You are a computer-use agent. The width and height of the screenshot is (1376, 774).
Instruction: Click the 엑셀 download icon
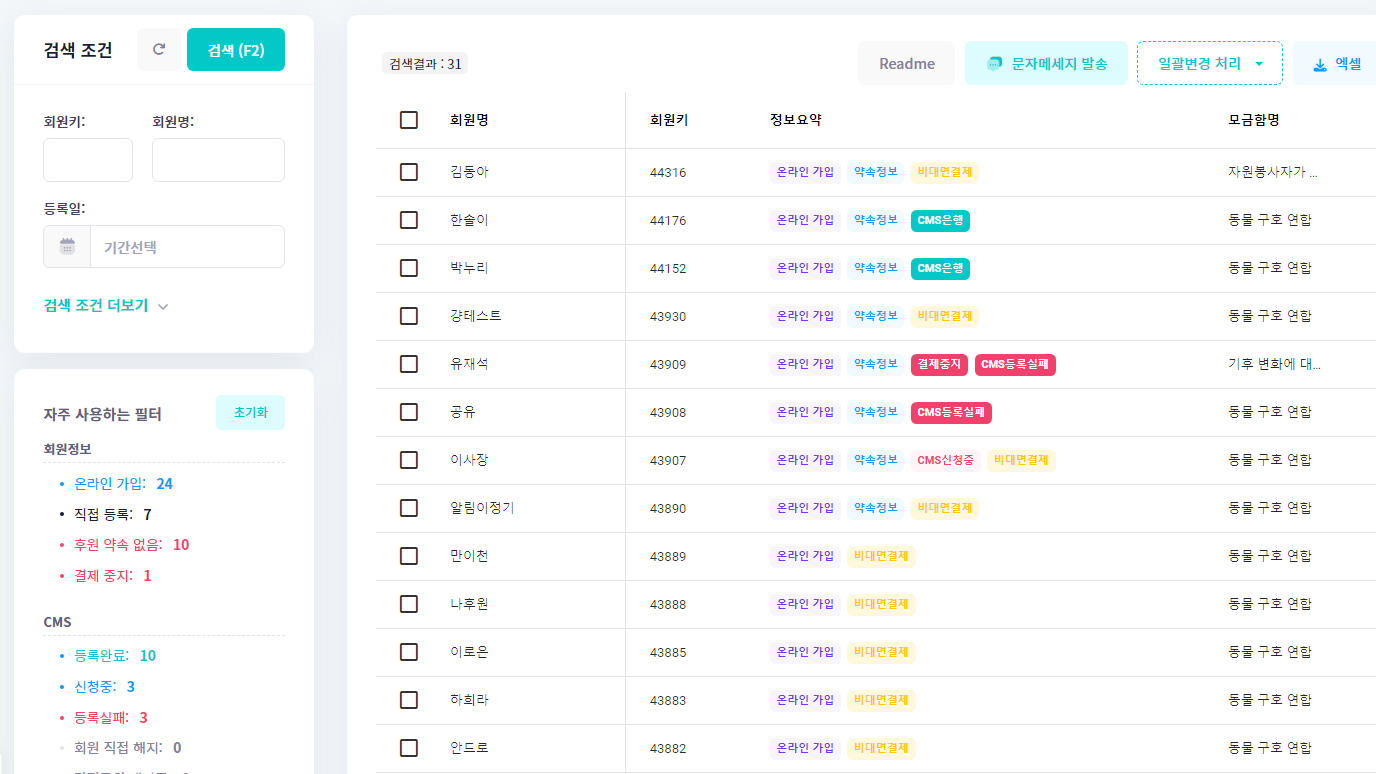click(x=1320, y=64)
